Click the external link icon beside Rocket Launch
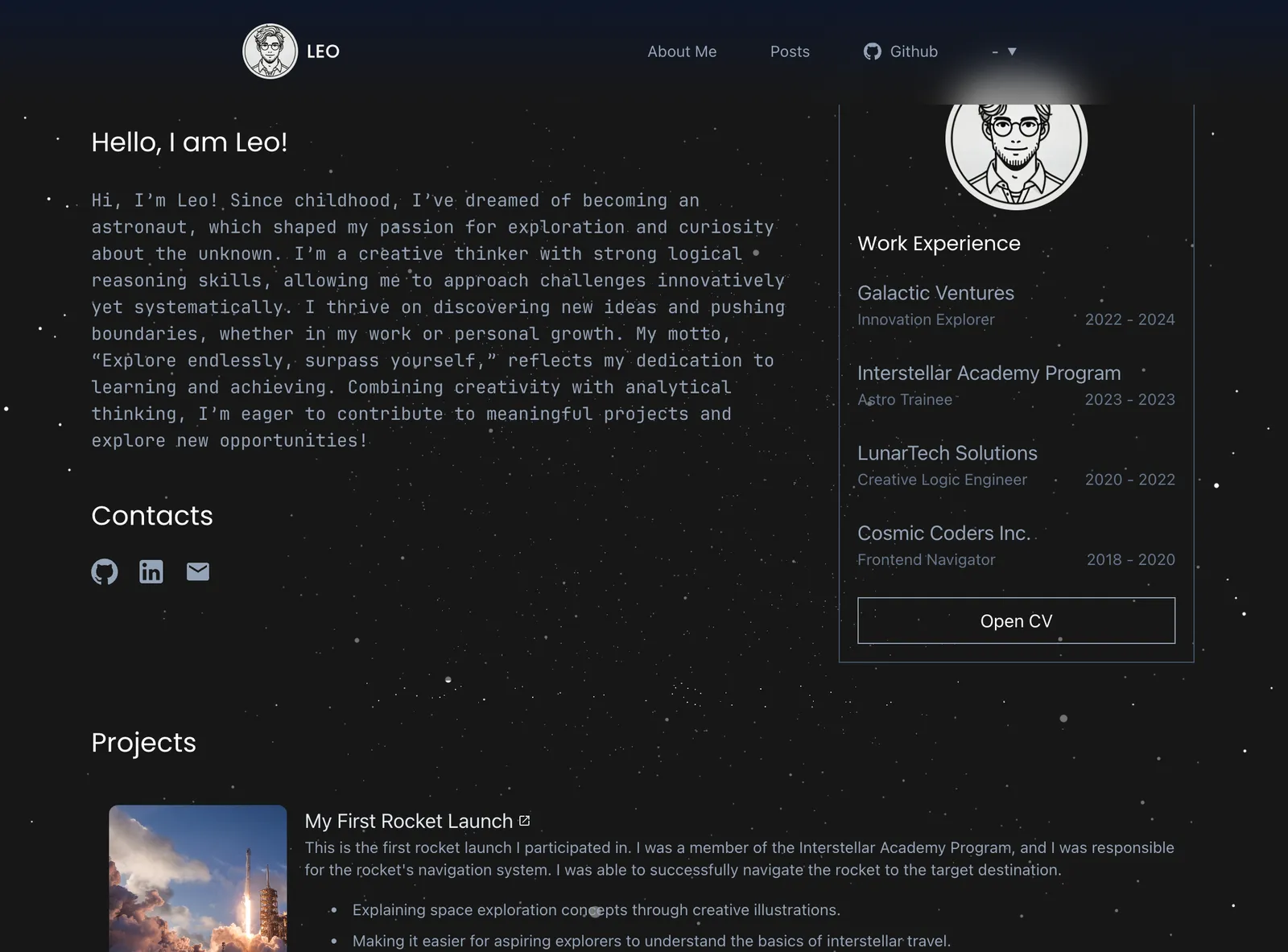Image resolution: width=1288 pixels, height=952 pixels. (525, 821)
